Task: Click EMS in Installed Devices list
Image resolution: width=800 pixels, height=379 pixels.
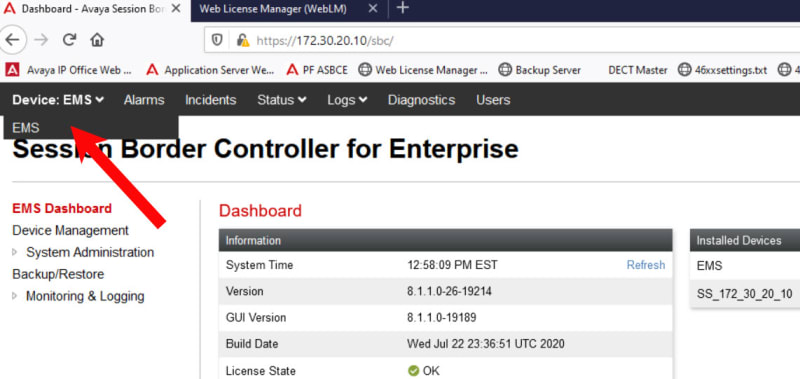Action: point(709,266)
